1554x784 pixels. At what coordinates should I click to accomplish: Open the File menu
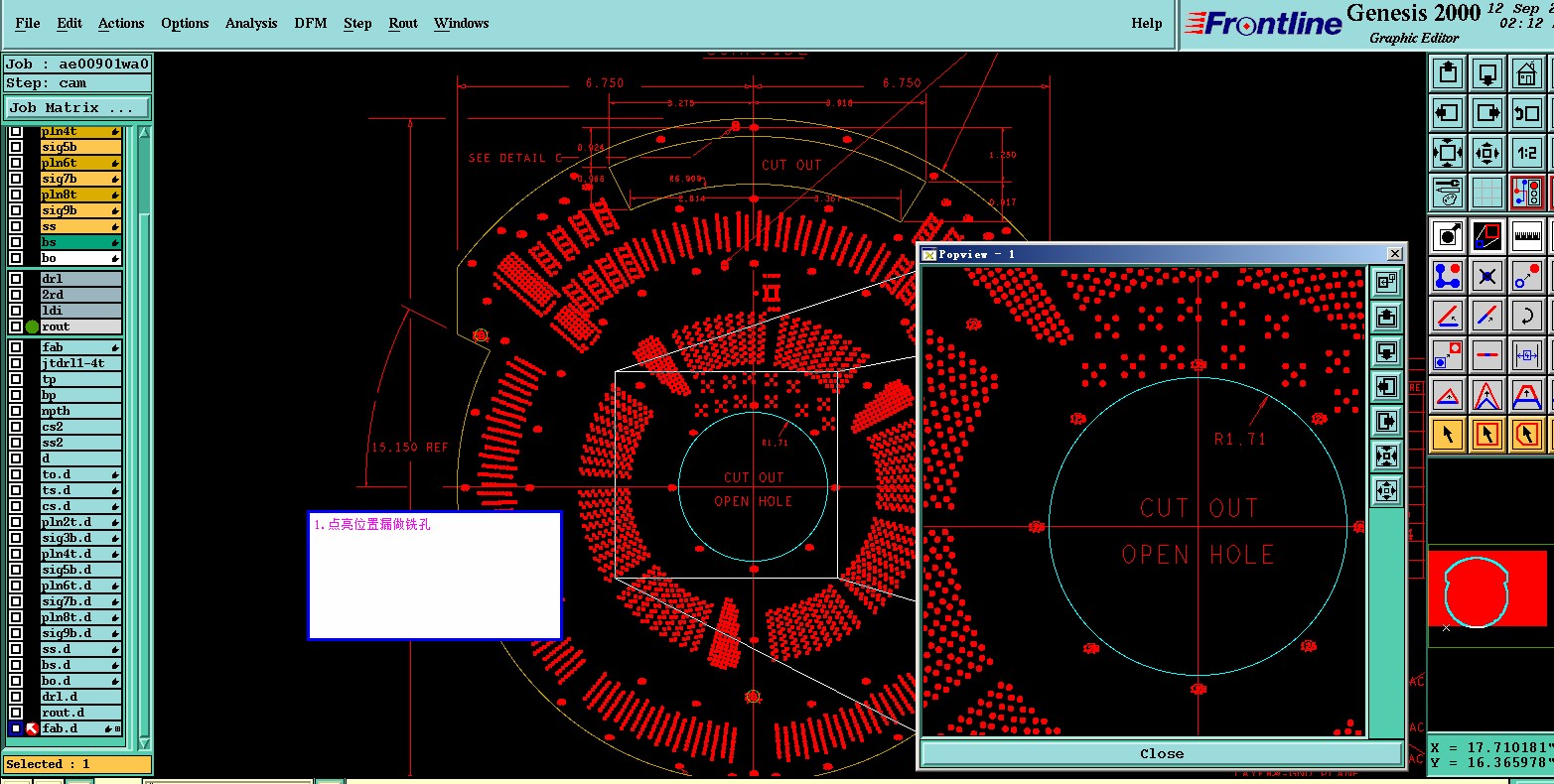coord(28,23)
